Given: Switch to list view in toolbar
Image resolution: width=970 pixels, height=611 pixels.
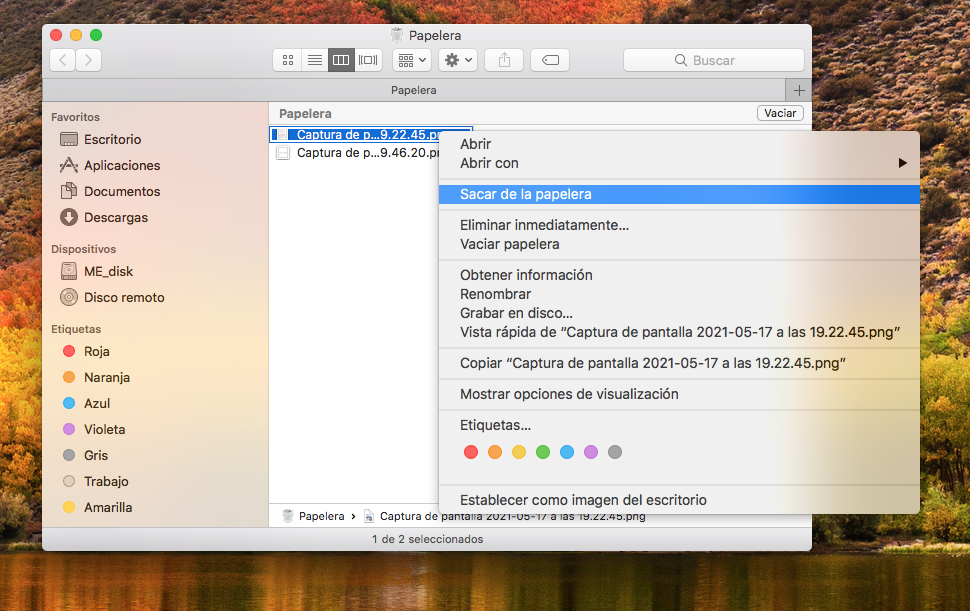Looking at the screenshot, I should (x=315, y=60).
